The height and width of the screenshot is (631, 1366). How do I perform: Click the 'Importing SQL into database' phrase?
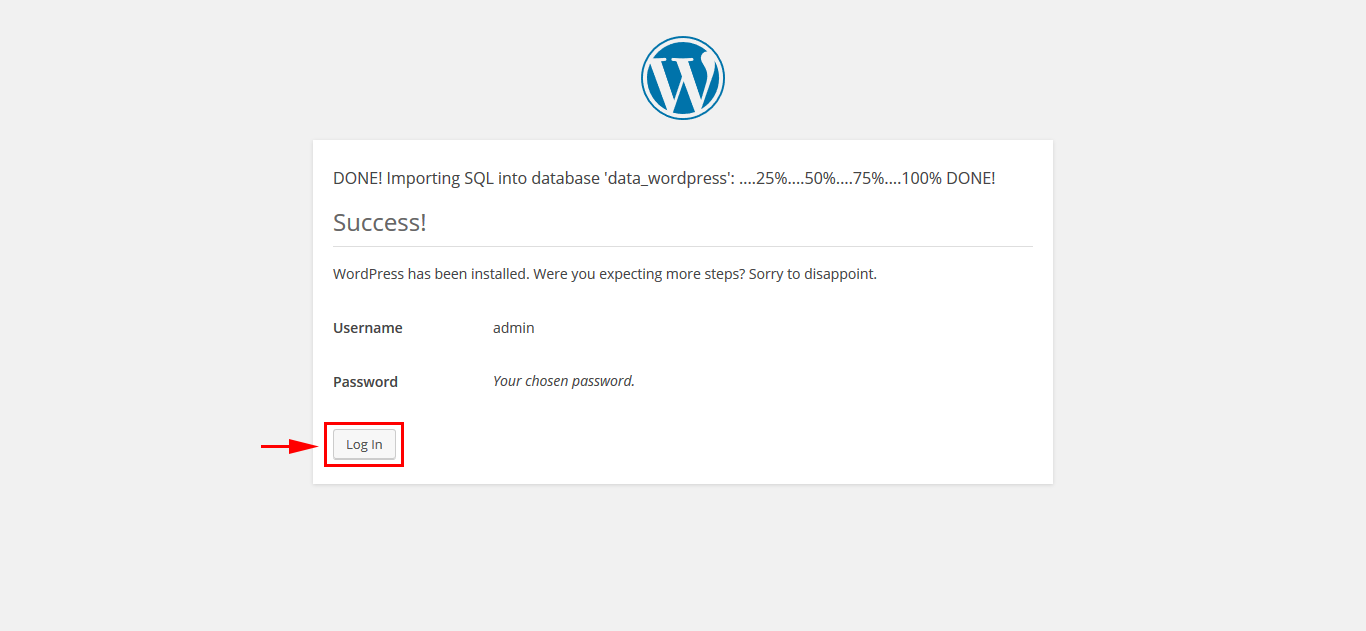pos(494,179)
